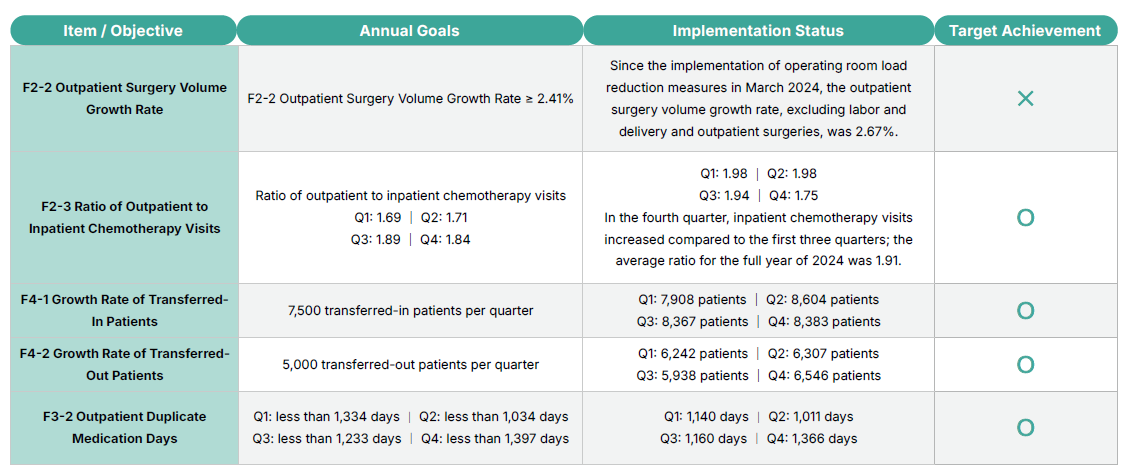Click the O mark for F4-2 transferred-out row
The width and height of the screenshot is (1145, 475).
point(1025,365)
